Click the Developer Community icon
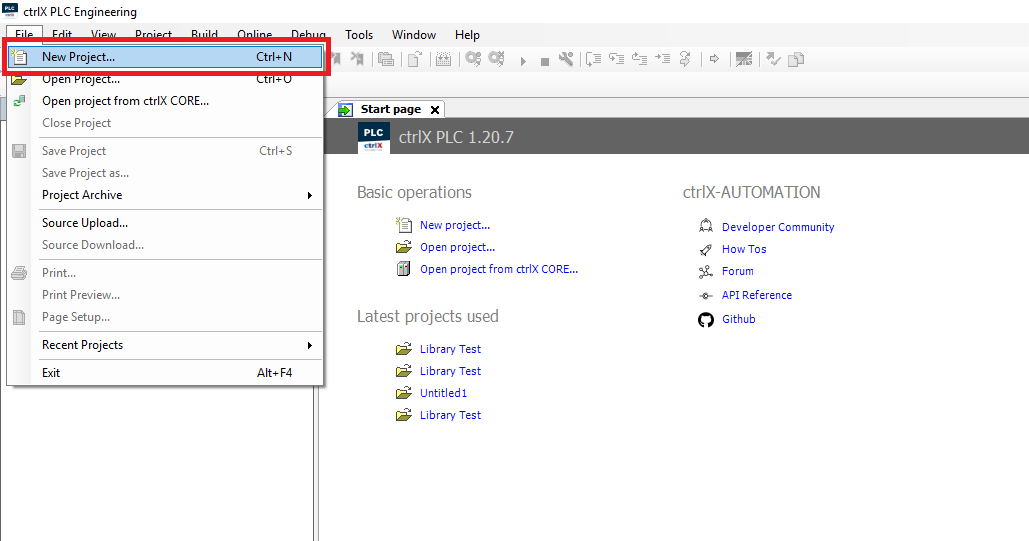 pyautogui.click(x=705, y=227)
